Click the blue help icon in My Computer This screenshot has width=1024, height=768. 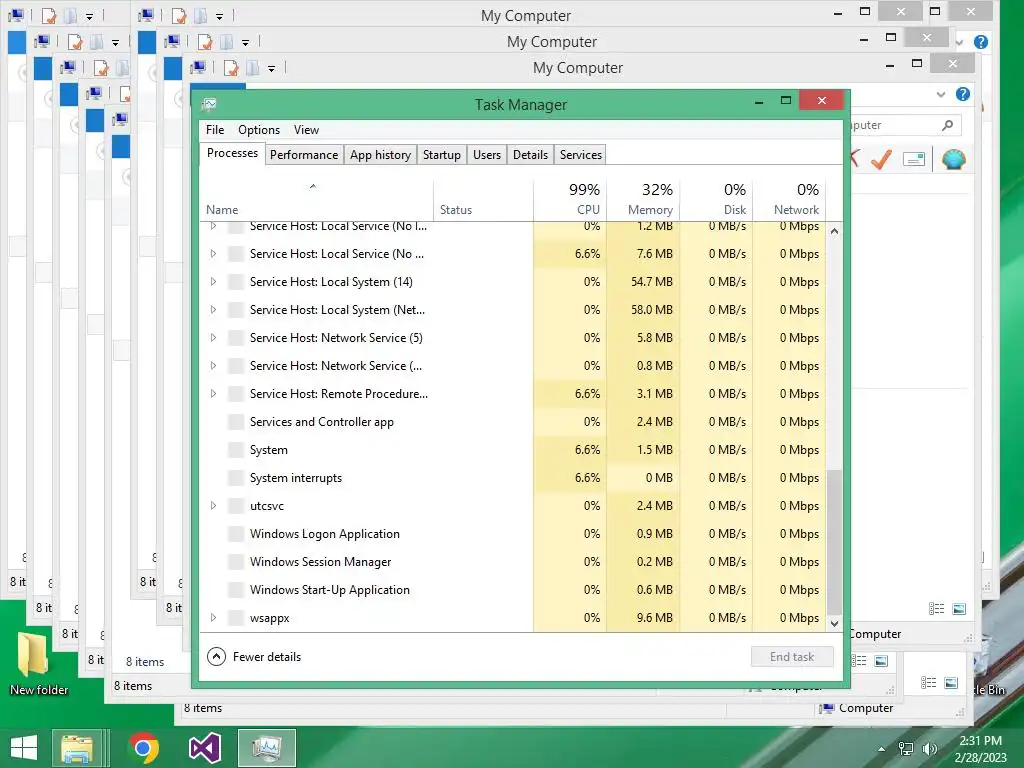pyautogui.click(x=963, y=94)
